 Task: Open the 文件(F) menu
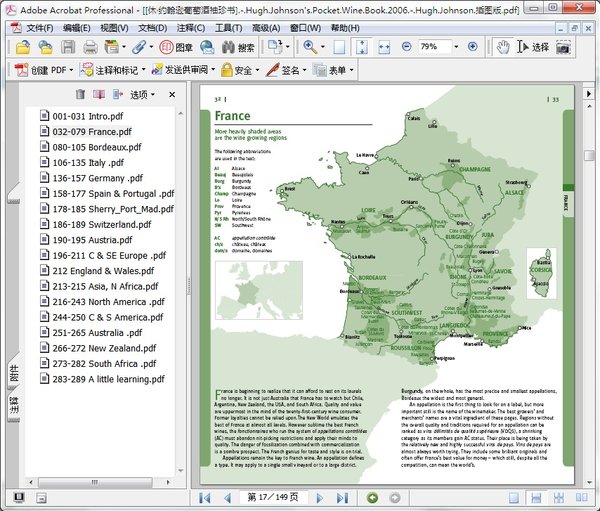click(33, 27)
